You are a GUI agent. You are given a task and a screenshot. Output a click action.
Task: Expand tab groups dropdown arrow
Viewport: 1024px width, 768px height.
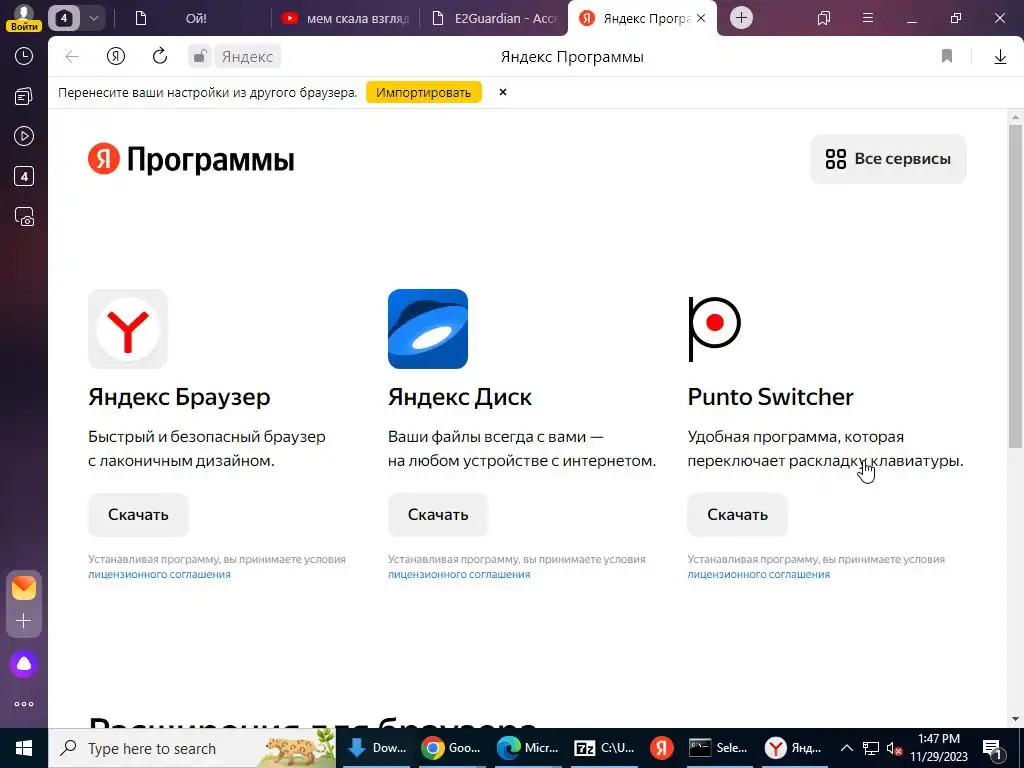(93, 18)
